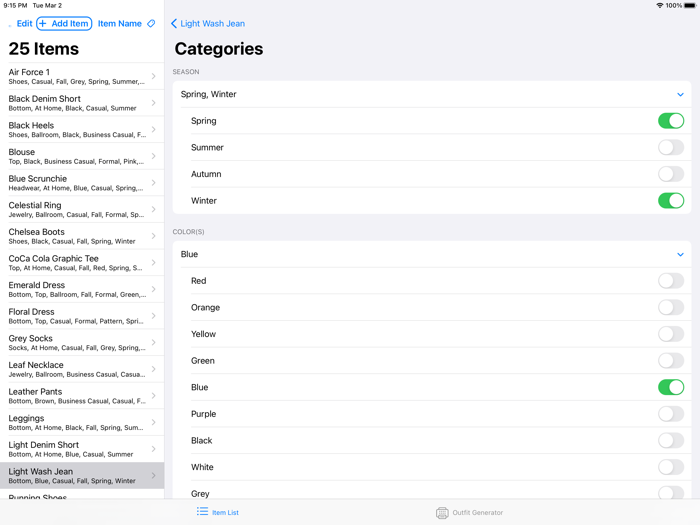Tap the Spring, Winter summary row
Screen dimensions: 700x525
(x=432, y=94)
